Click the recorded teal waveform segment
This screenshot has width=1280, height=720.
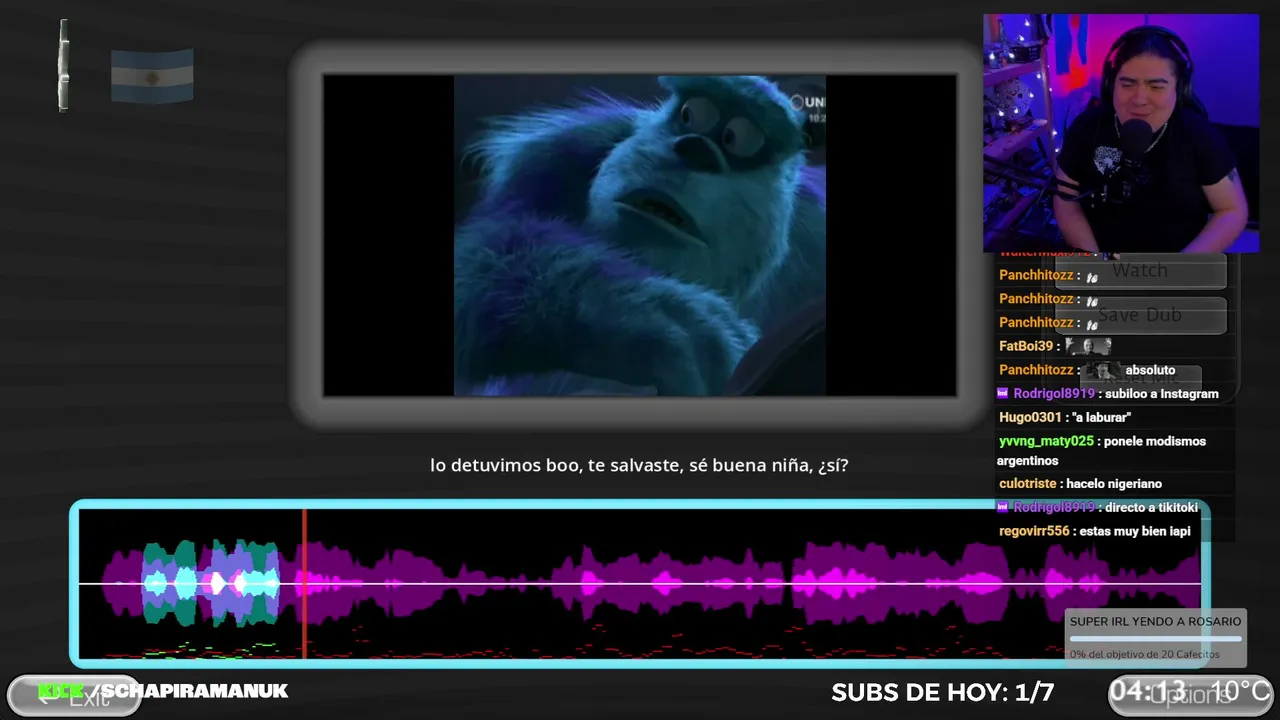pos(210,583)
